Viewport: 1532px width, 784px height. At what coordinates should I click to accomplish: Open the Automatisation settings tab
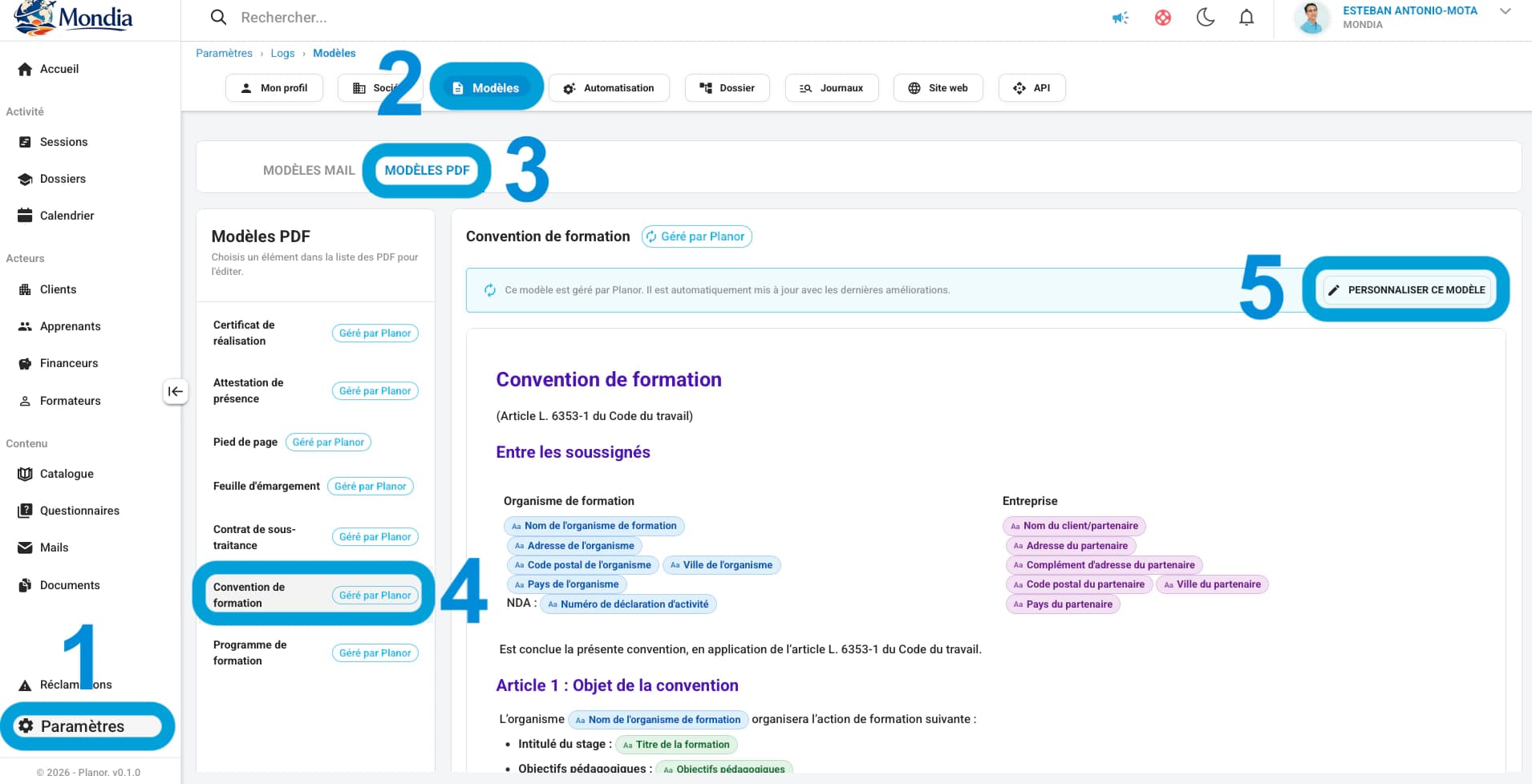click(x=610, y=87)
